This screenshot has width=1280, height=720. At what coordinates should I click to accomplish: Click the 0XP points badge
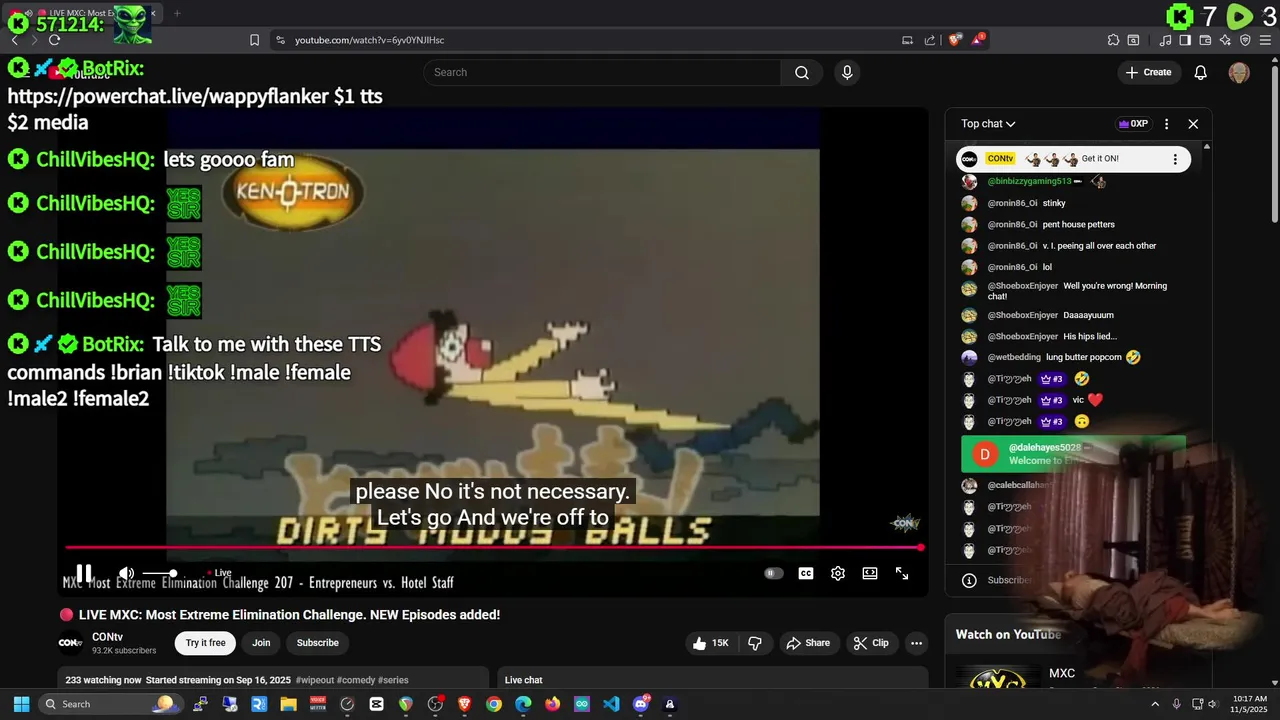[1133, 124]
